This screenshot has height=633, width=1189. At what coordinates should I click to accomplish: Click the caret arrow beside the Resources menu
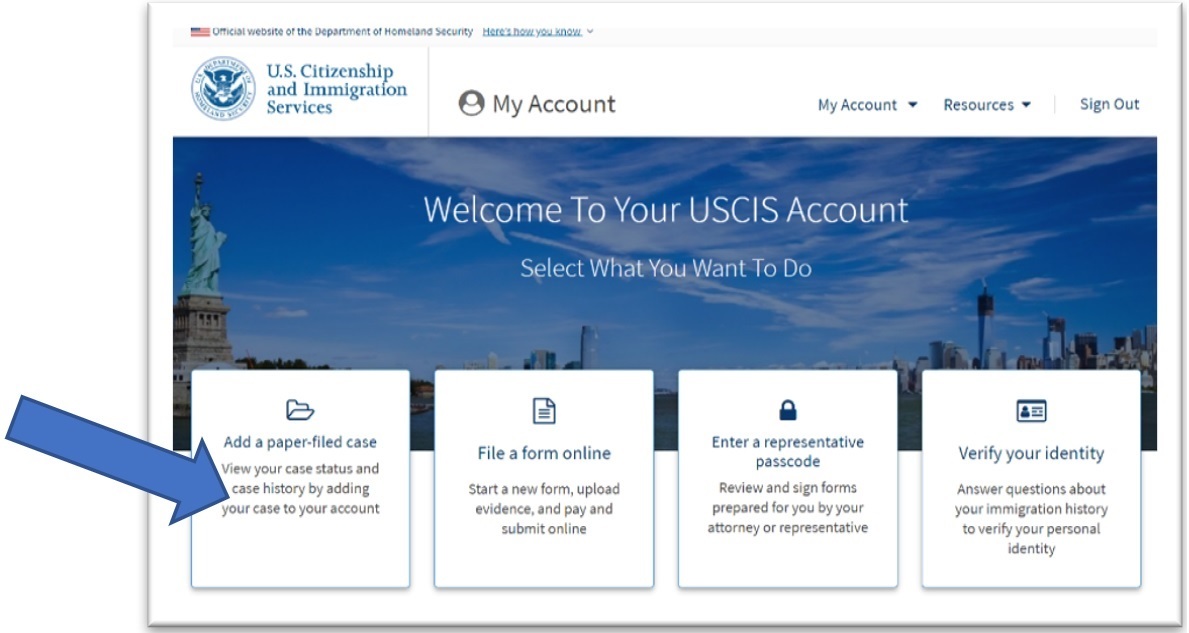tap(1026, 105)
